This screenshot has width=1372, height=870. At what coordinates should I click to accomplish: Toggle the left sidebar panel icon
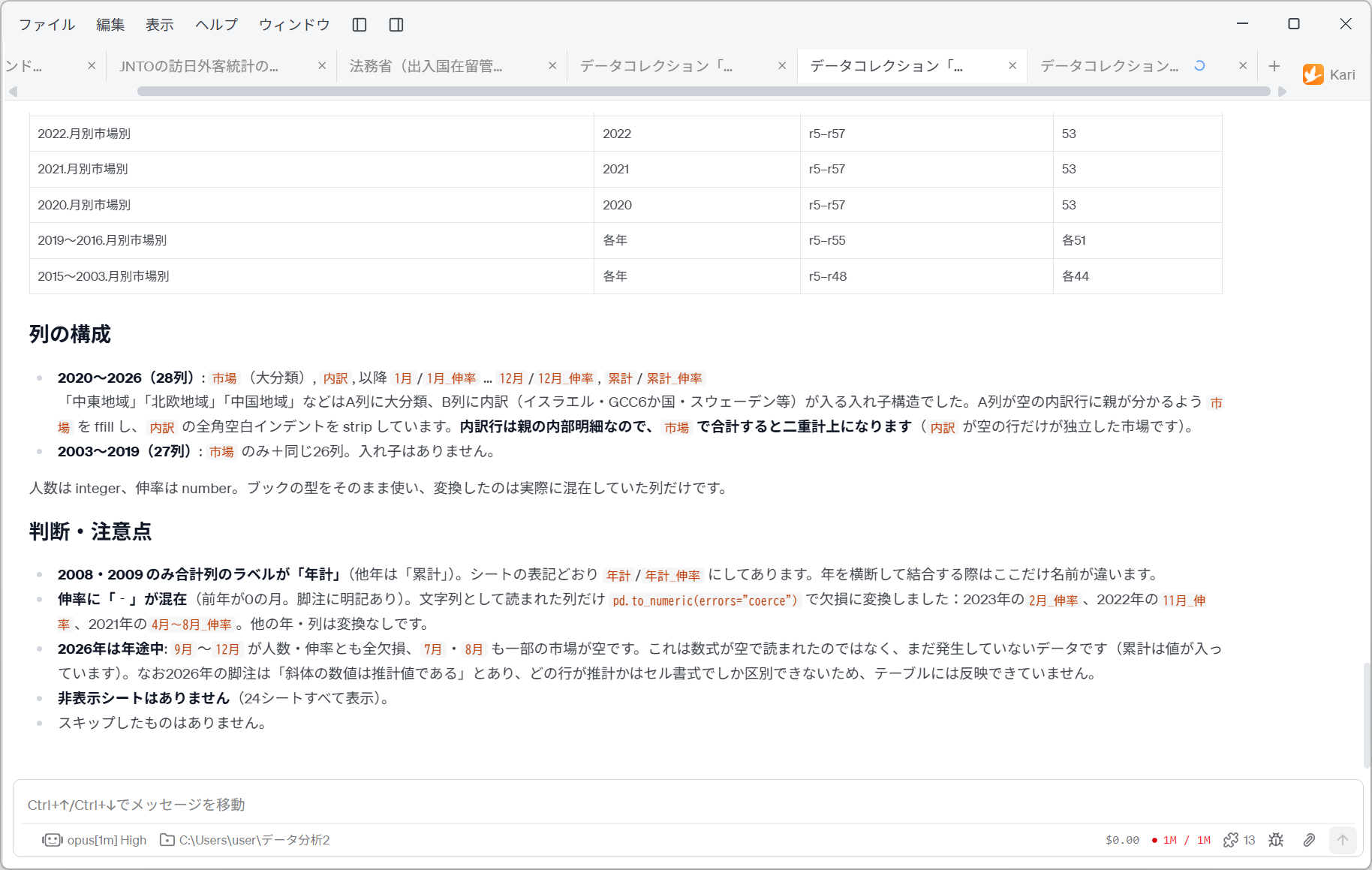tap(360, 25)
